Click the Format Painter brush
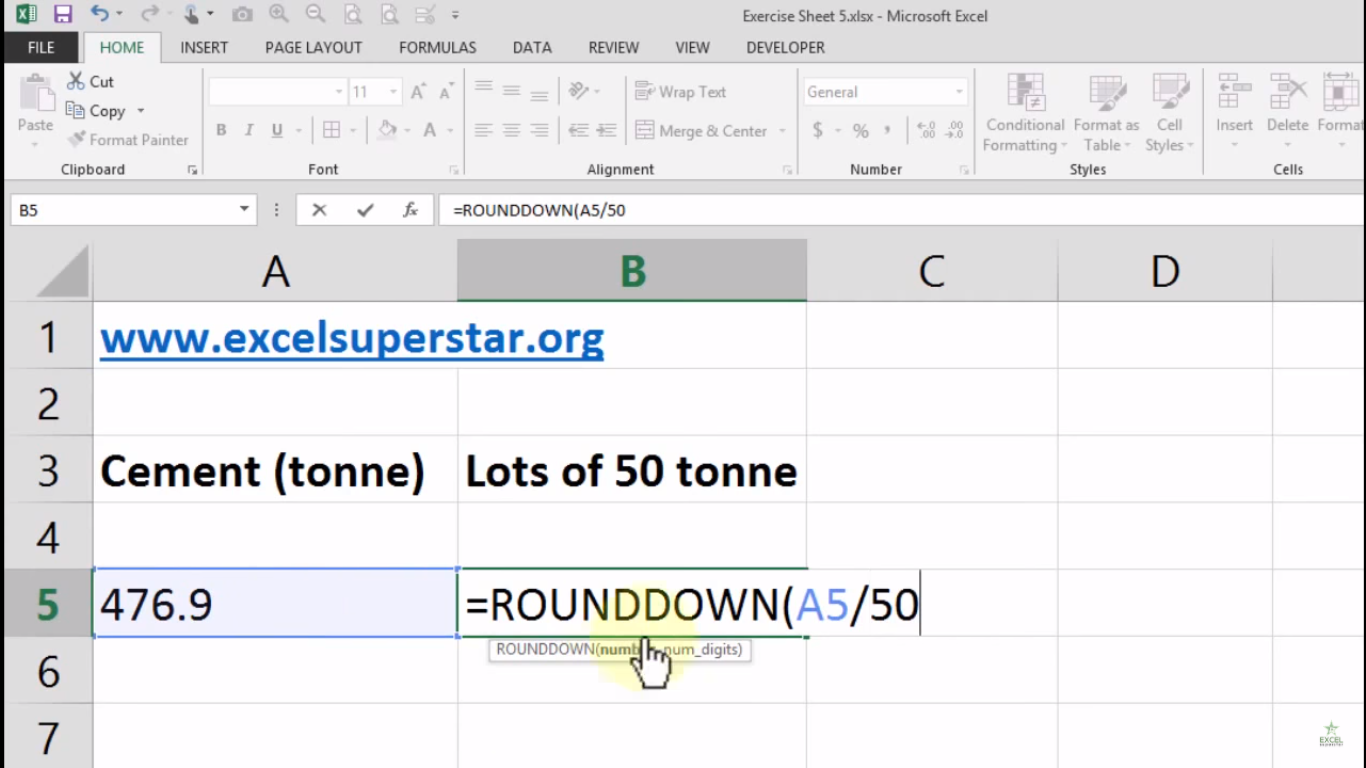Image resolution: width=1366 pixels, height=768 pixels. (76, 140)
